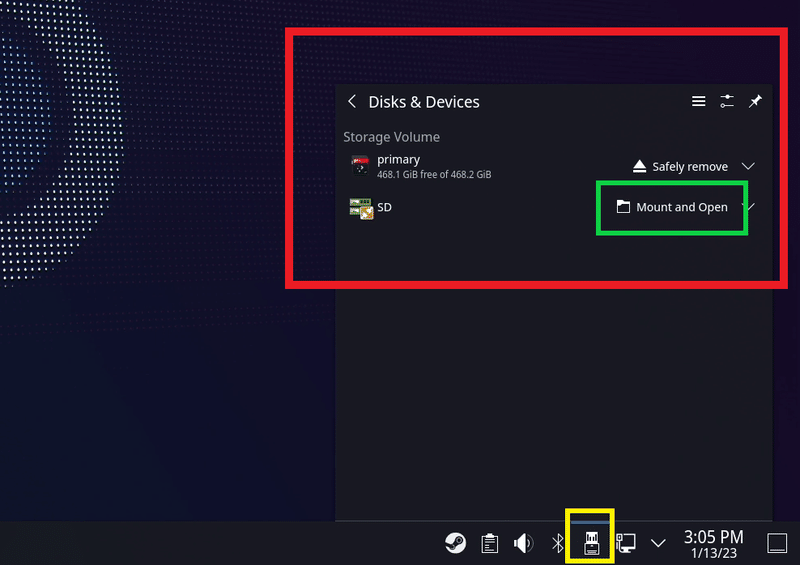
Task: Open the hamburger menu in Disks & Devices
Action: tap(698, 102)
